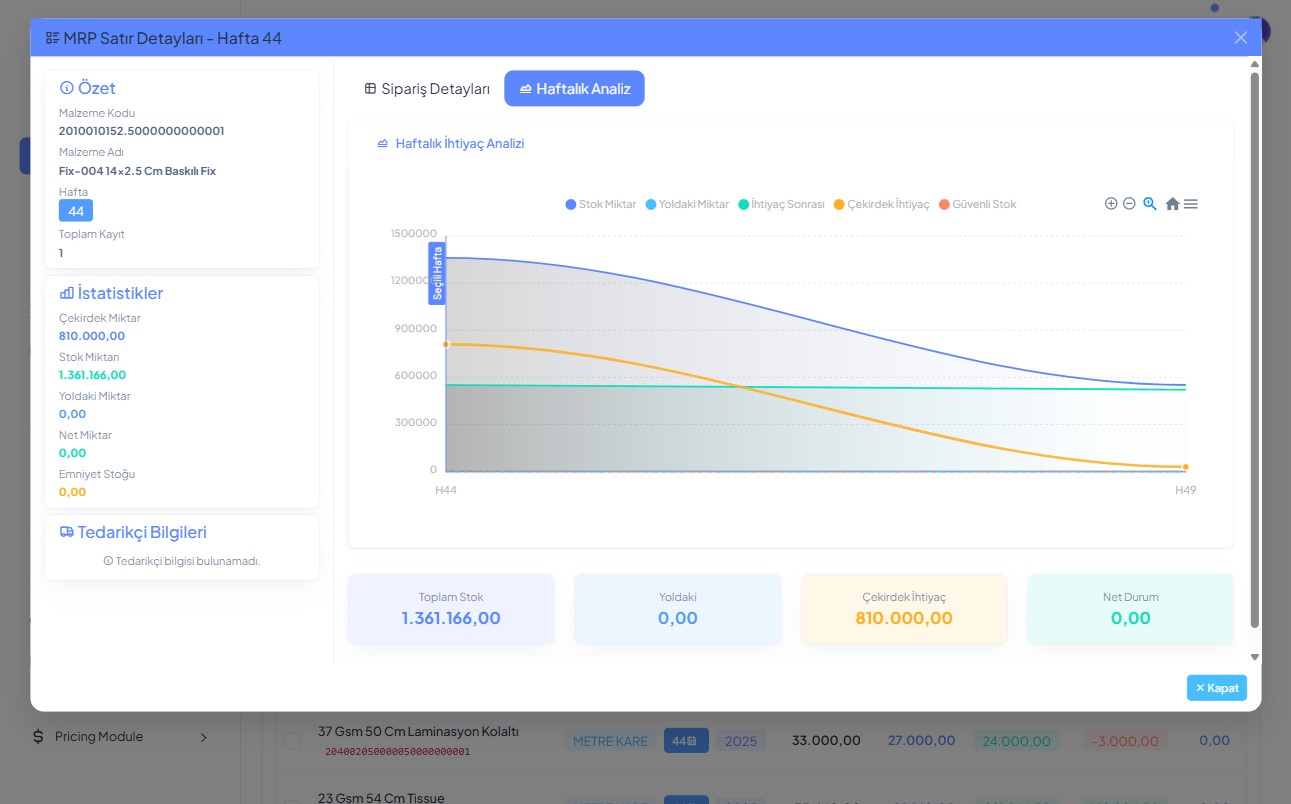This screenshot has height=804, width=1291.
Task: Click the Tedarikçi Bilgileri truck icon
Action: pos(67,532)
